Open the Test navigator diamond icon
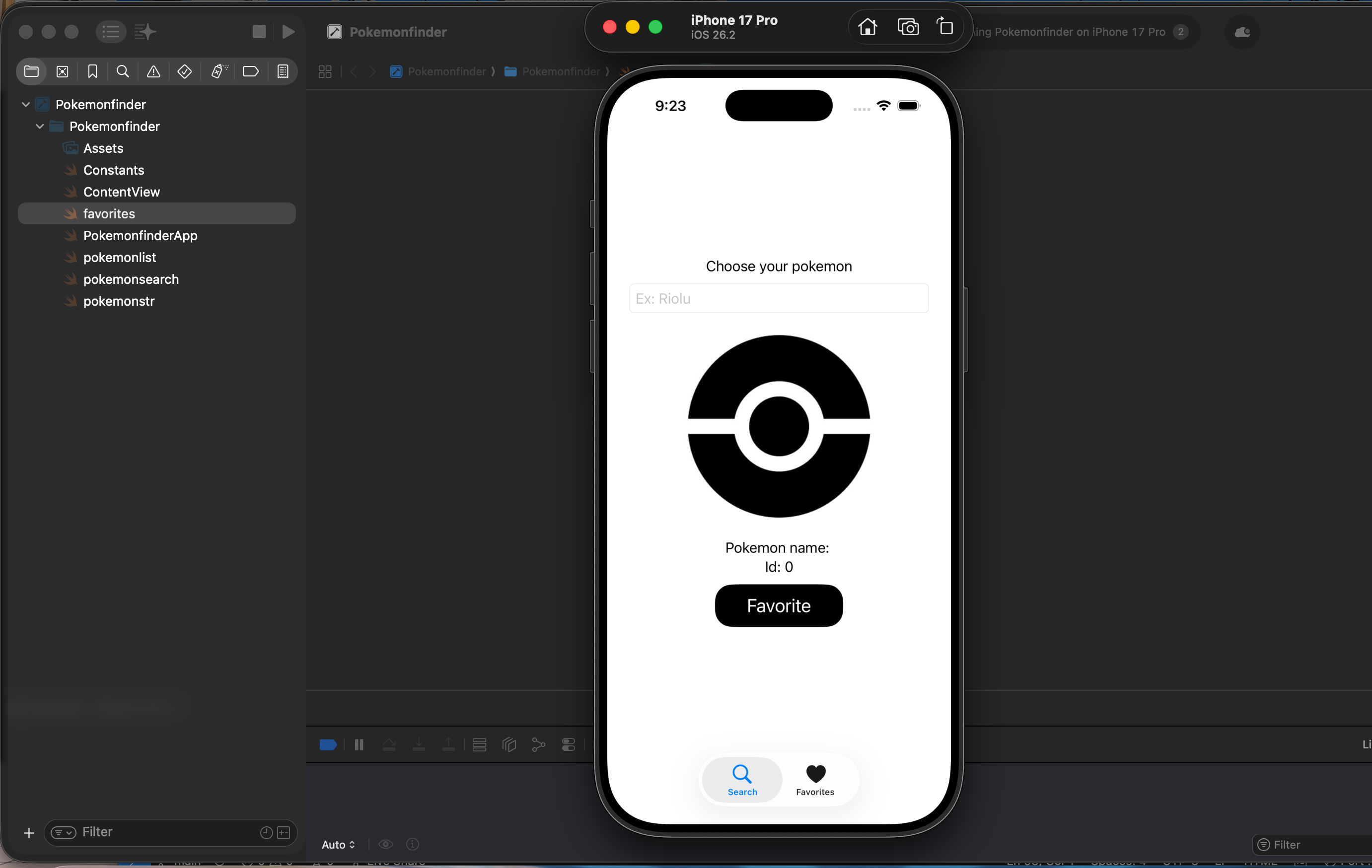1372x868 pixels. tap(184, 71)
